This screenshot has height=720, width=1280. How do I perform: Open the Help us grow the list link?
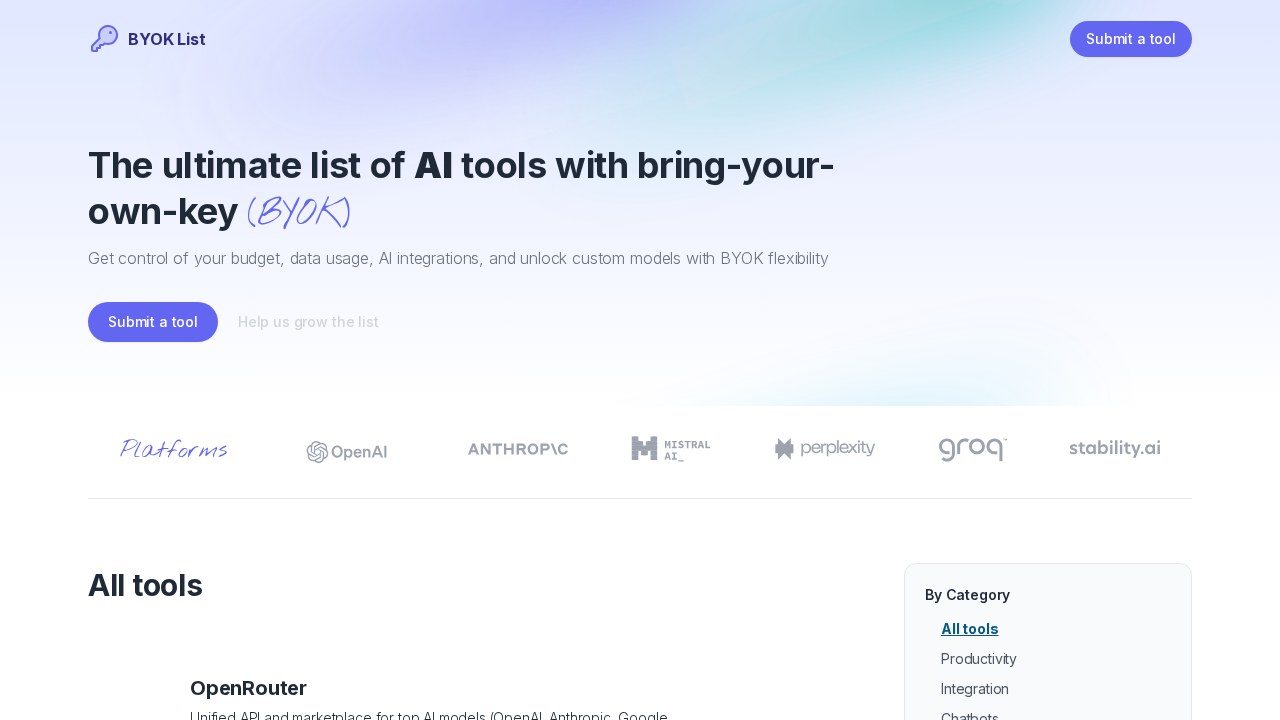tap(308, 321)
